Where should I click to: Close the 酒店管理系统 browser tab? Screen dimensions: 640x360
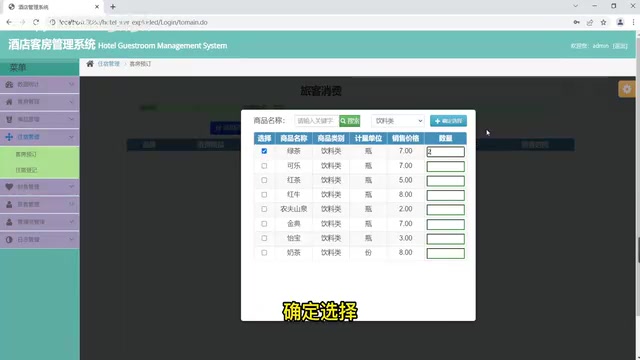tap(97, 7)
